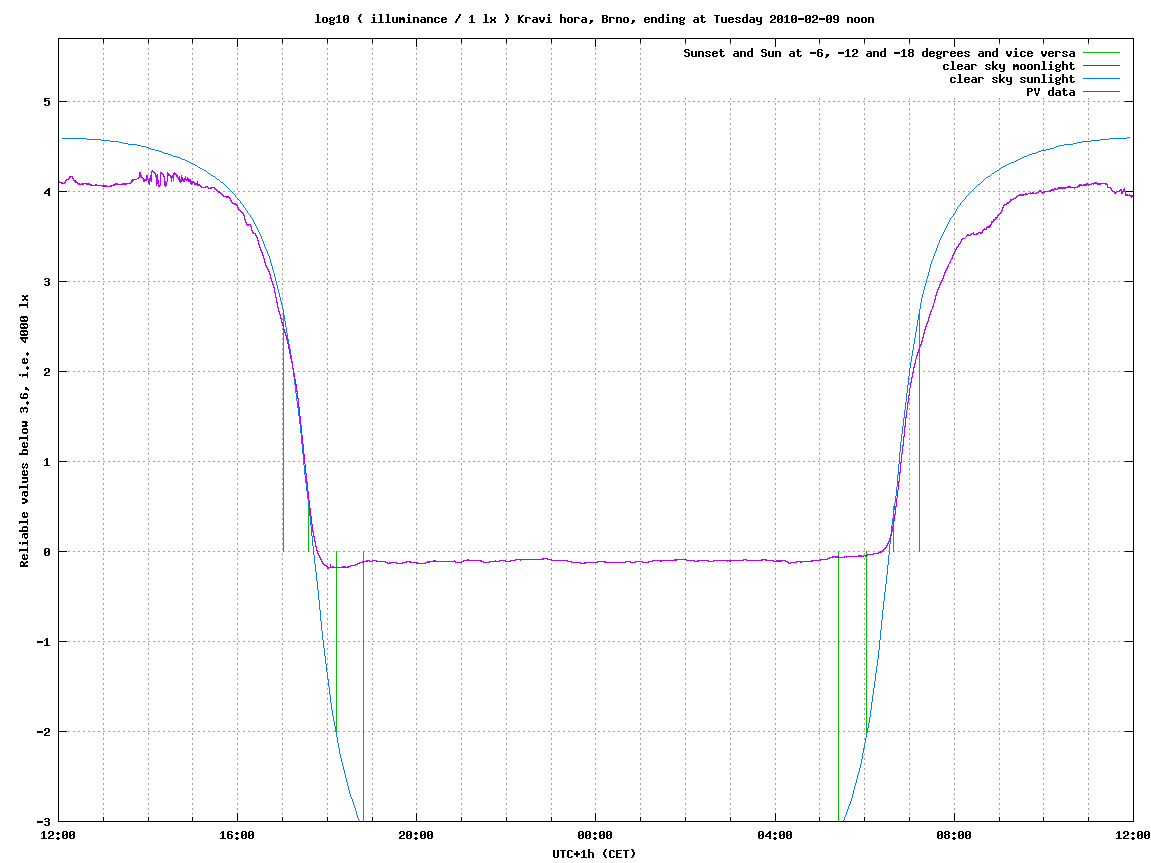1151x863 pixels.
Task: Click the x-axis label 20:00
Action: (x=415, y=835)
